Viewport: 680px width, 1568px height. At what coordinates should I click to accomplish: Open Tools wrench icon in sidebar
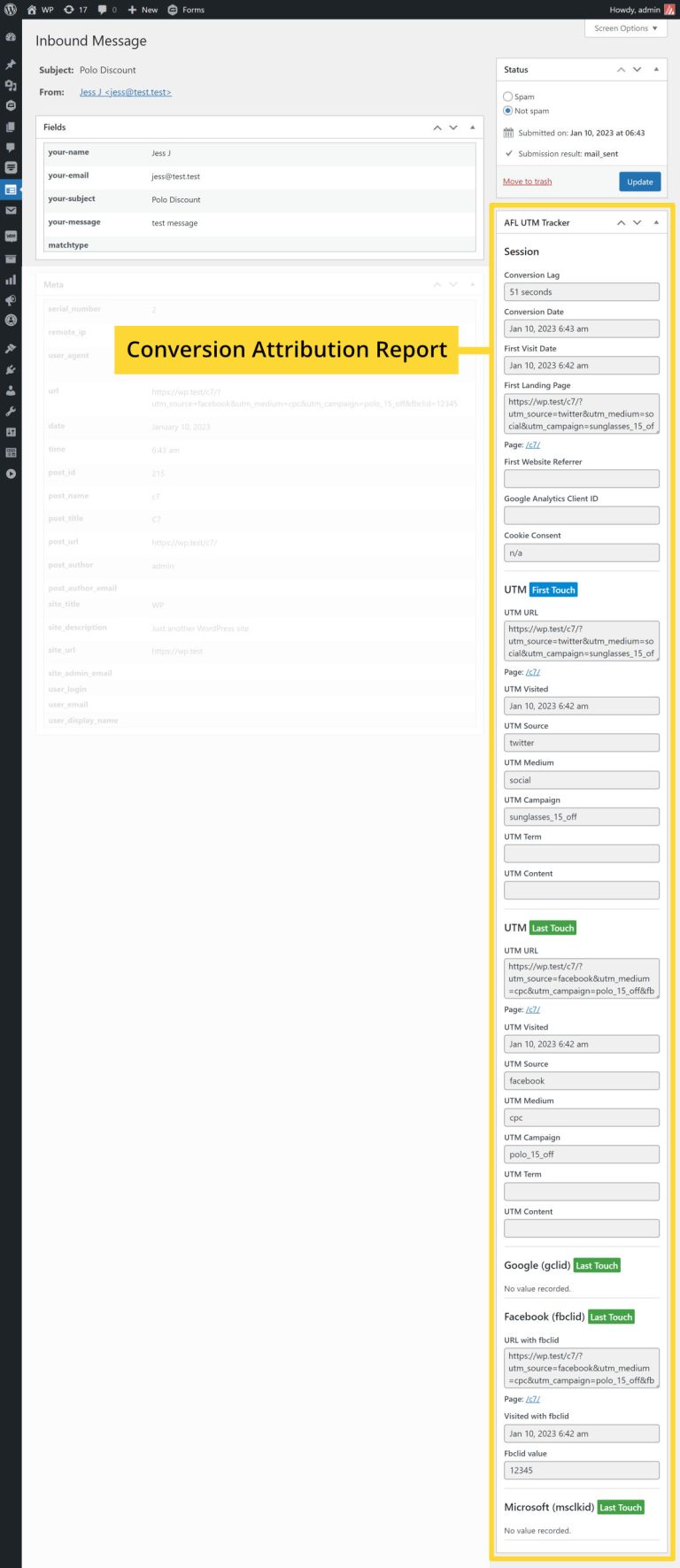pos(11,411)
